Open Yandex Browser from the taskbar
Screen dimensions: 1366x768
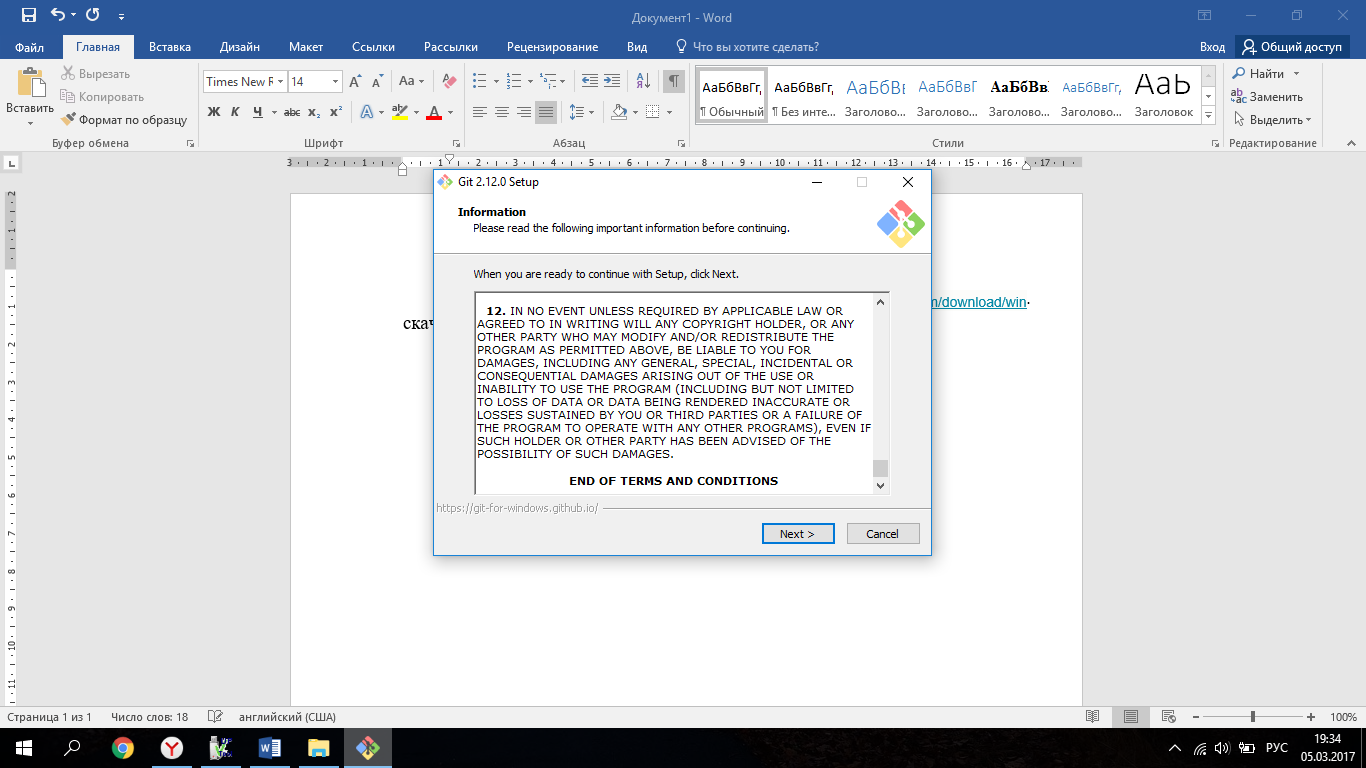tap(172, 748)
